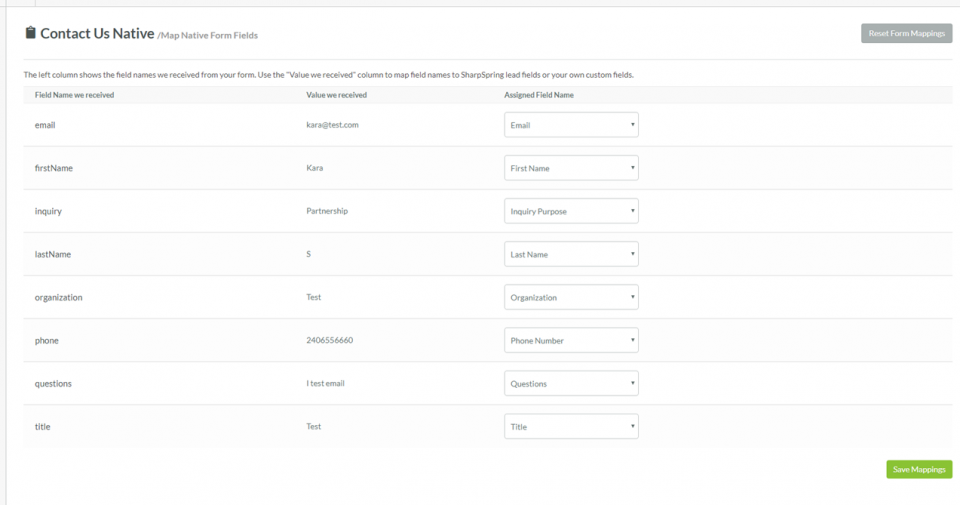
Task: Click the I test email value text
Action: [x=325, y=383]
